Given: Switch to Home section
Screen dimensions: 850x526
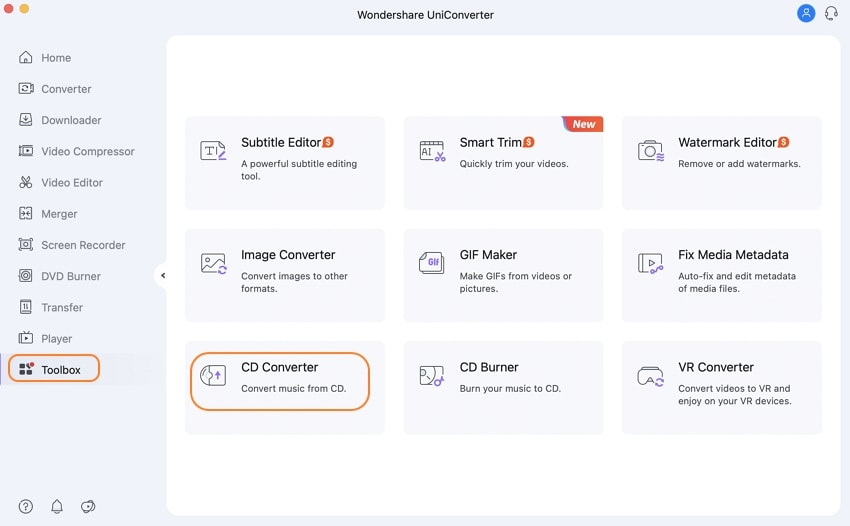Looking at the screenshot, I should click(56, 58).
